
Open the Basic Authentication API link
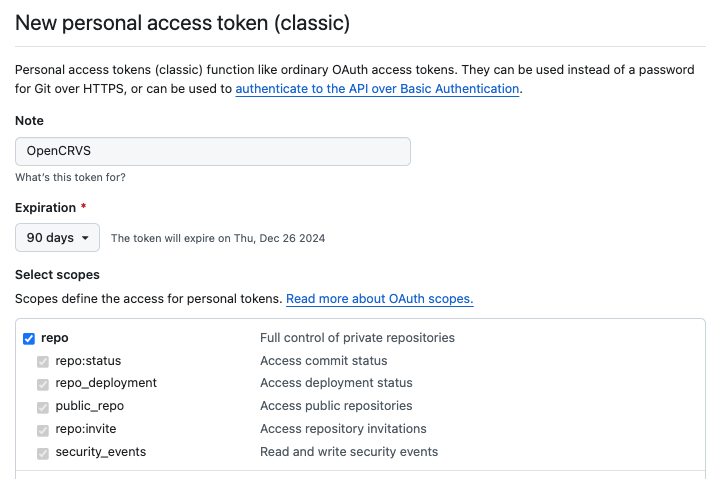point(377,89)
